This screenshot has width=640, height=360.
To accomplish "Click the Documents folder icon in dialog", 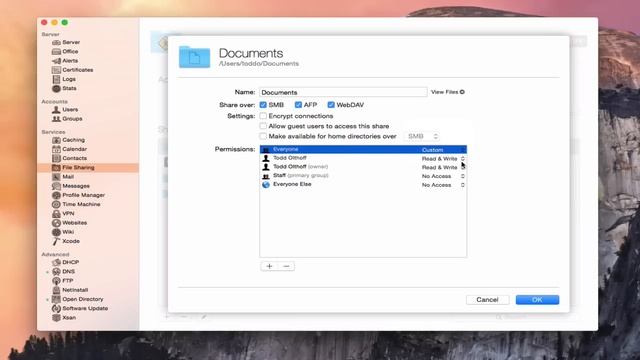I will [194, 57].
